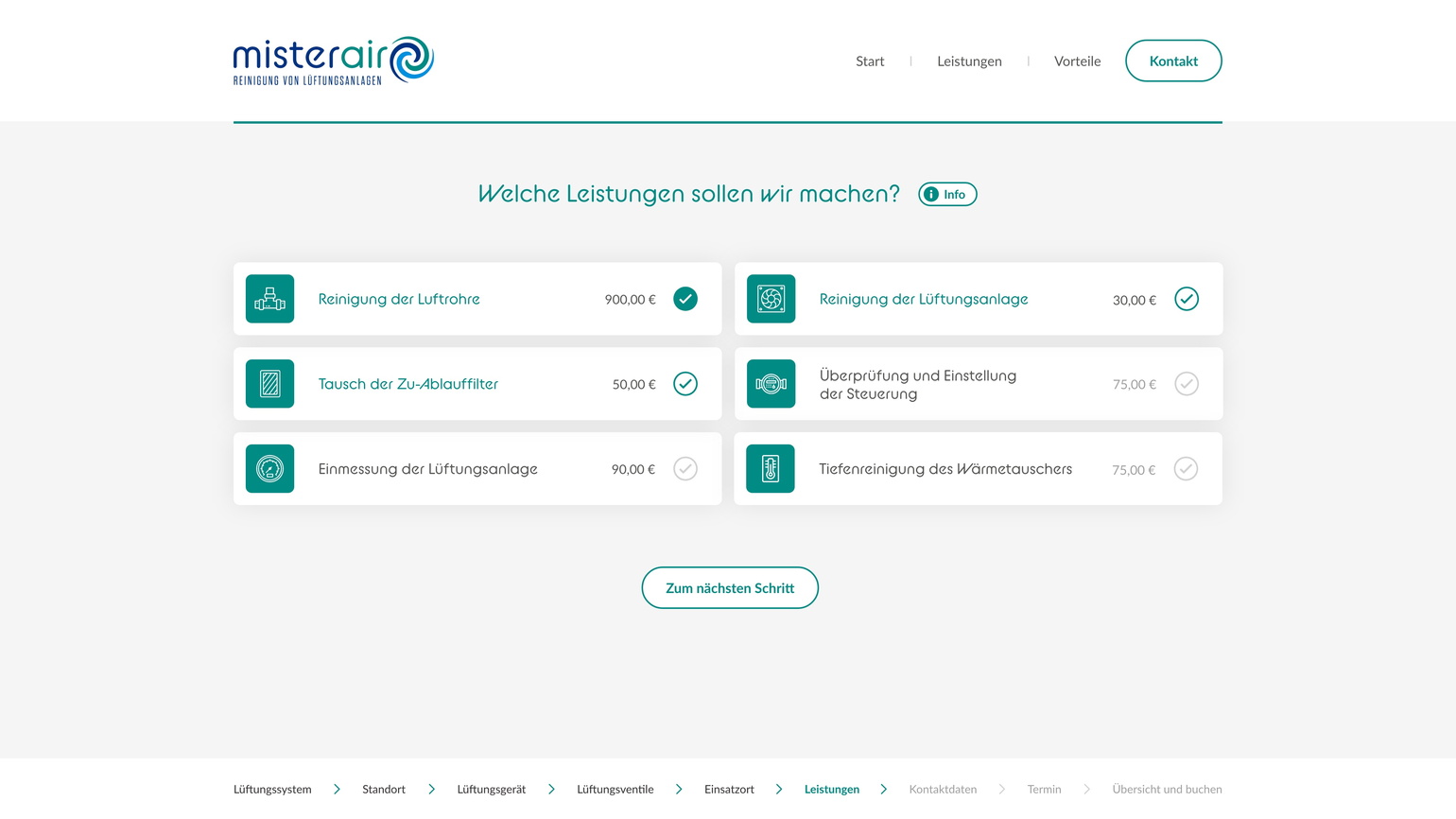The image size is (1456, 819).
Task: Click the Kontakt button
Action: click(1173, 61)
